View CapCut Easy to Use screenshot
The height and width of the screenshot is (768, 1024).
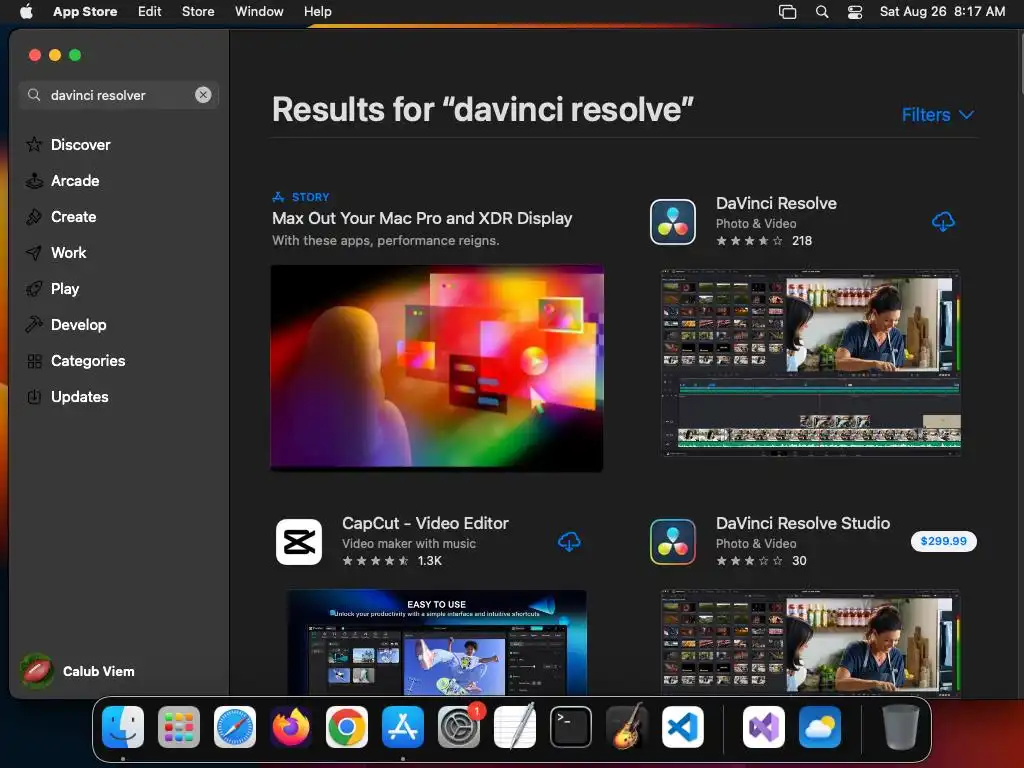(437, 642)
